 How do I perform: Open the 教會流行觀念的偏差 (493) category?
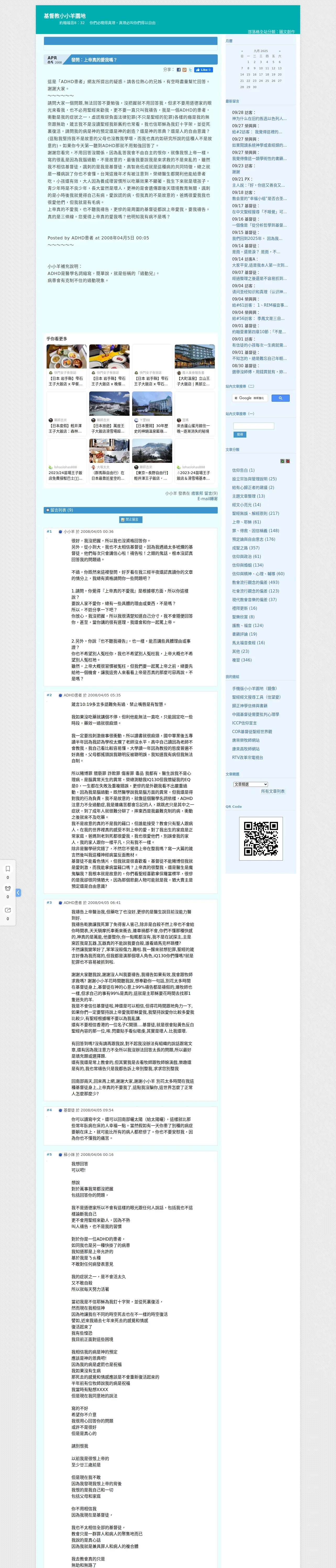(255, 583)
